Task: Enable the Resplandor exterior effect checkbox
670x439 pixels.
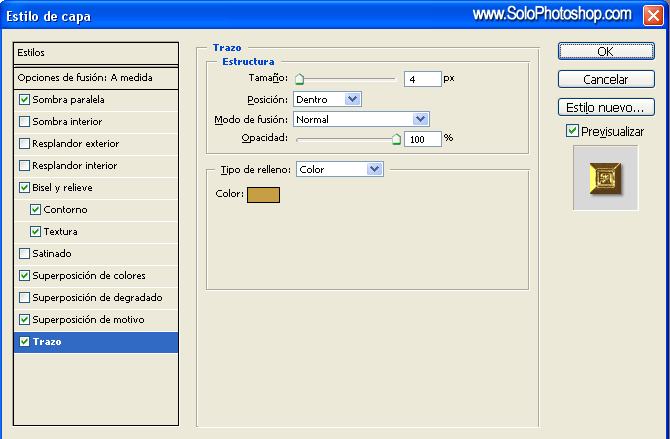Action: [24, 144]
